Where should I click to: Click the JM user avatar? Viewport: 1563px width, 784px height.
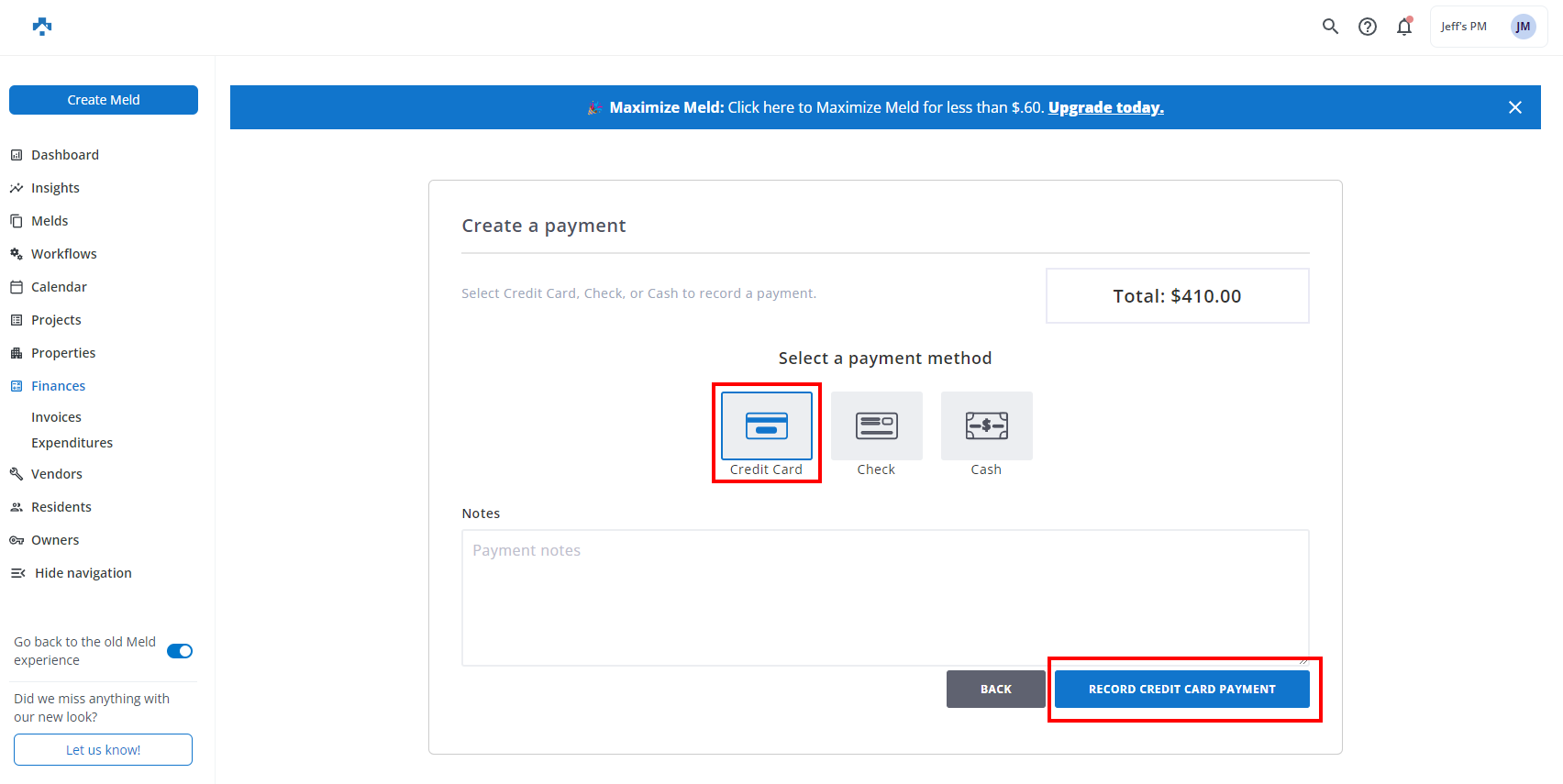click(x=1523, y=27)
